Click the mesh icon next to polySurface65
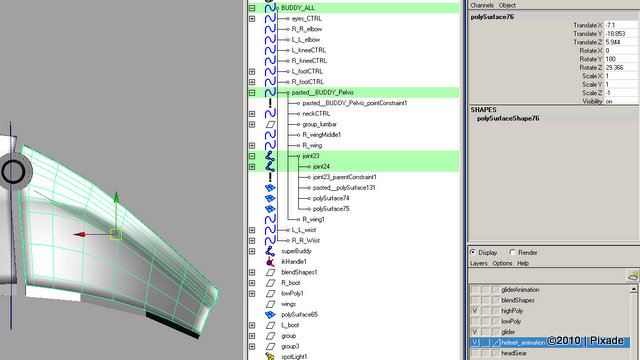The width and height of the screenshot is (640, 360). point(270,315)
